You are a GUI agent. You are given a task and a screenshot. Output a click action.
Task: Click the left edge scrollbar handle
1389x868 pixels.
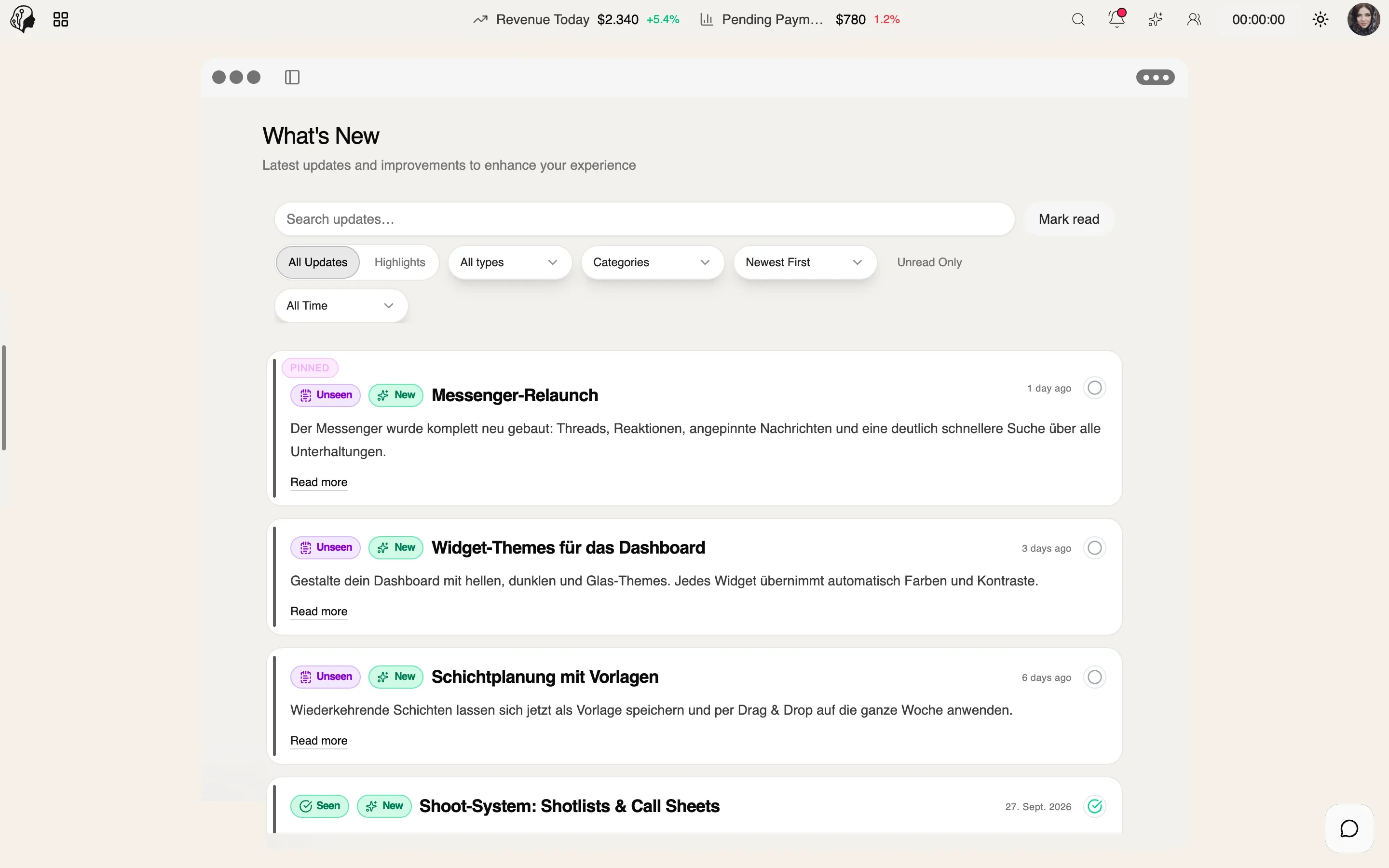pos(4,398)
